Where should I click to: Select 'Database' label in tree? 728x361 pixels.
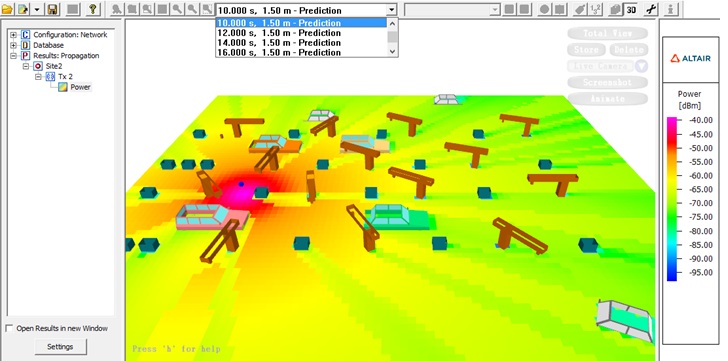[48, 45]
